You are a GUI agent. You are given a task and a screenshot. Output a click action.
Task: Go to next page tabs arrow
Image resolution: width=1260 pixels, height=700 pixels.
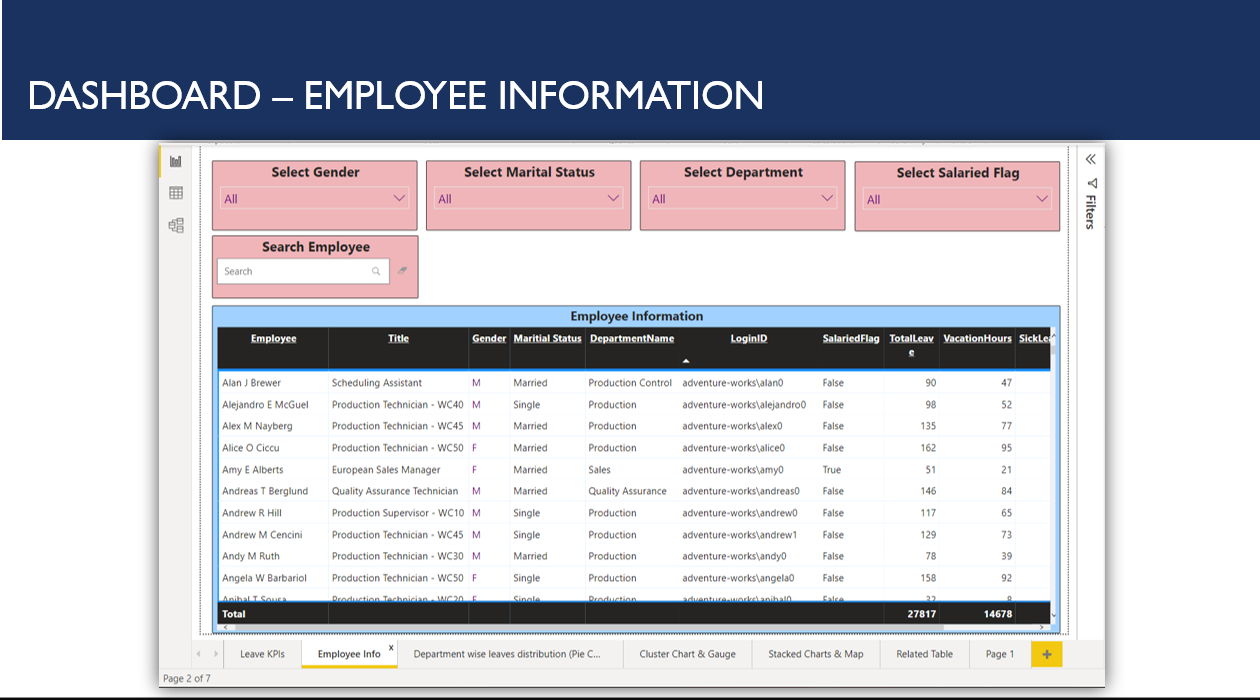pyautogui.click(x=217, y=654)
